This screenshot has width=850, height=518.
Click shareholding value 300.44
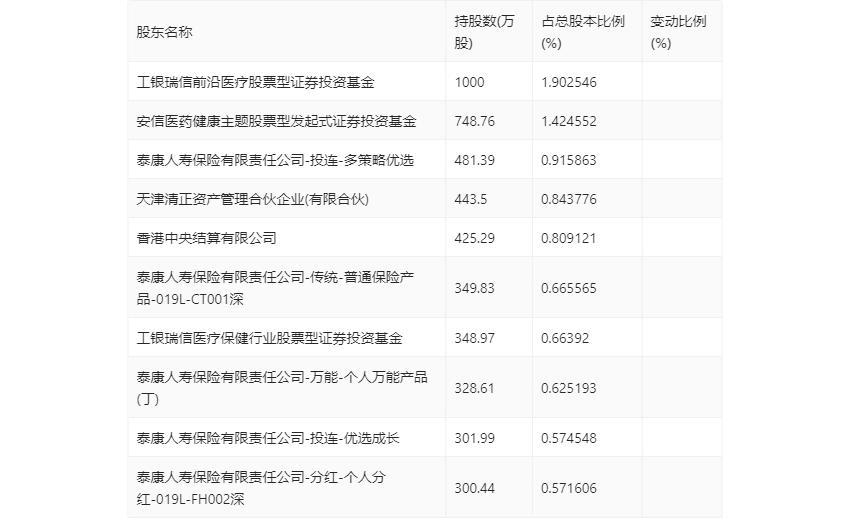(x=474, y=488)
